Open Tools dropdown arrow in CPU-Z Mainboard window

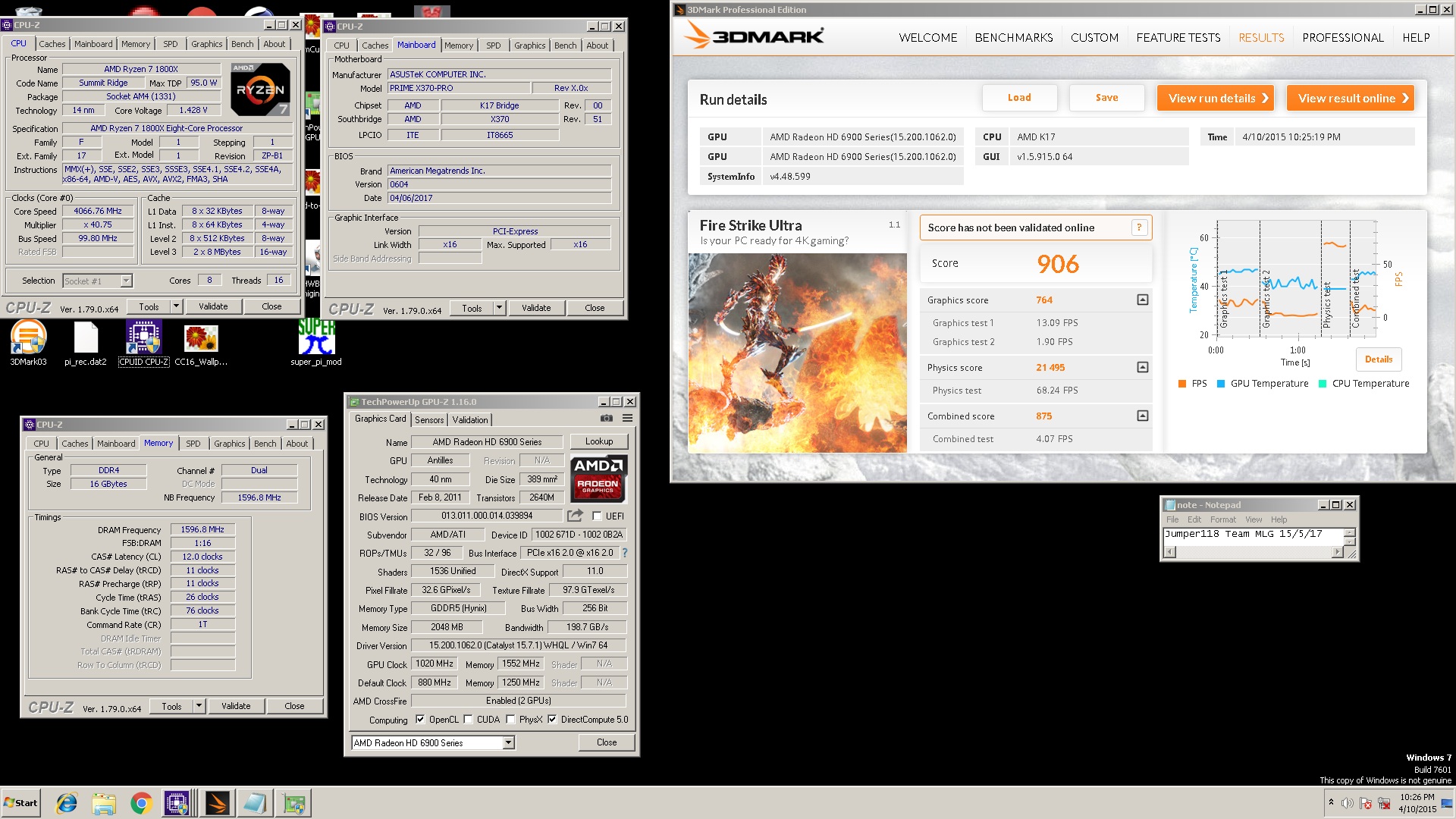tap(499, 308)
